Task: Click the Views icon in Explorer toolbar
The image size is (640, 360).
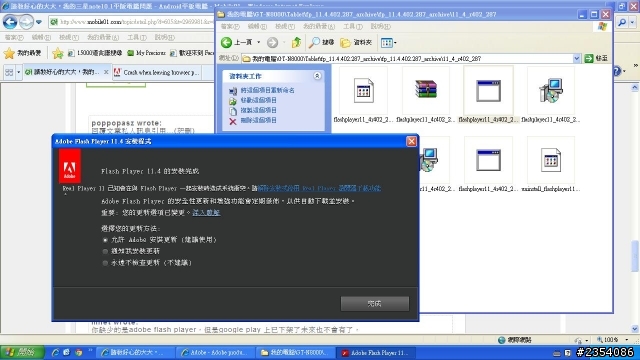Action: 386,42
